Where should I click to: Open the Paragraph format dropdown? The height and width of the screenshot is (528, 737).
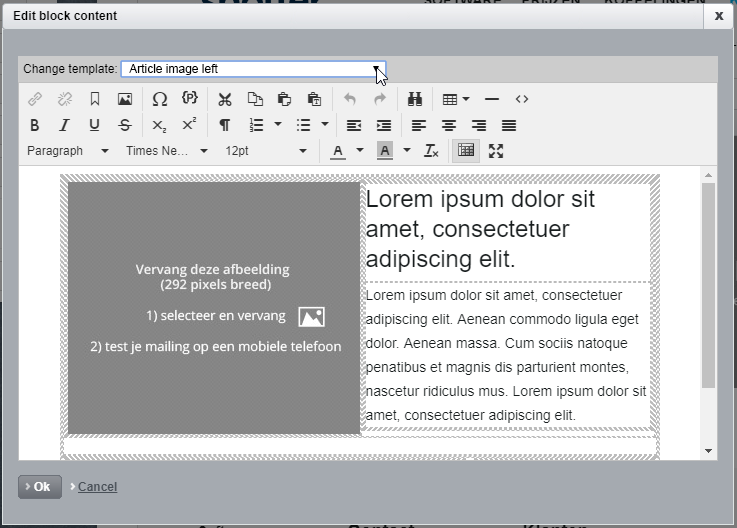(68, 151)
